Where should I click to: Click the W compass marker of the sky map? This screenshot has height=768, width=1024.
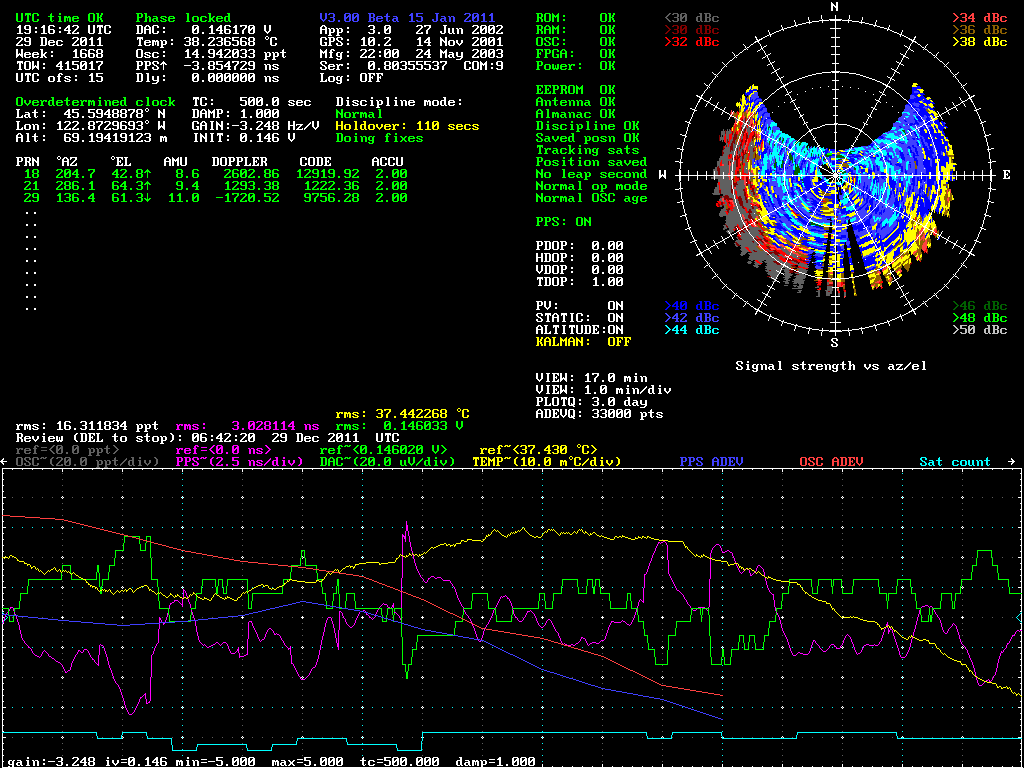[663, 174]
